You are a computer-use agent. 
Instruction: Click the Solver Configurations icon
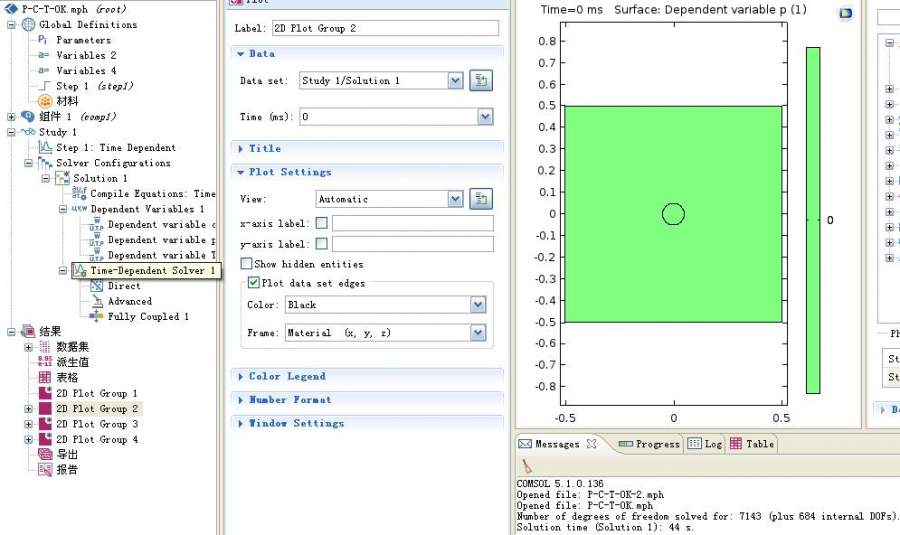tap(45, 163)
